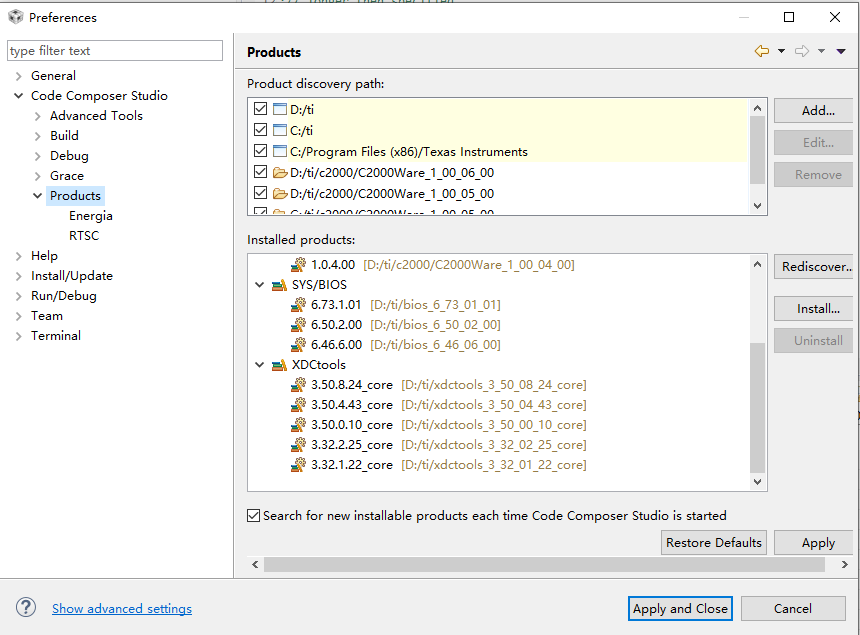Open the Help preferences category
The width and height of the screenshot is (860, 635).
[44, 256]
